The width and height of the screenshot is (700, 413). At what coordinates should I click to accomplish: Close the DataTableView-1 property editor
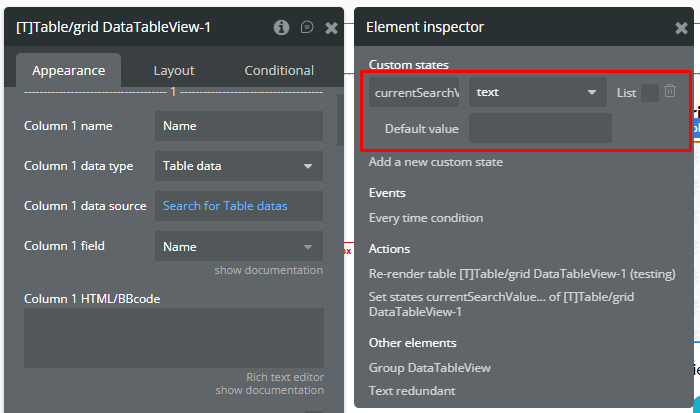tap(332, 28)
